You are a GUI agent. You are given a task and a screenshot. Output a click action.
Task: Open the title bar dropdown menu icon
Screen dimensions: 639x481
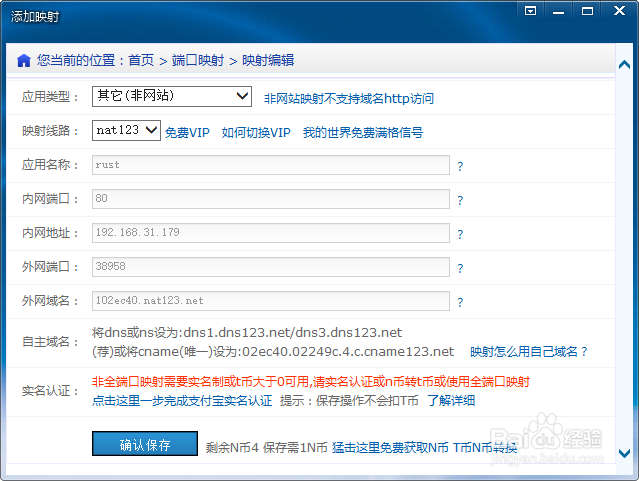pos(530,11)
